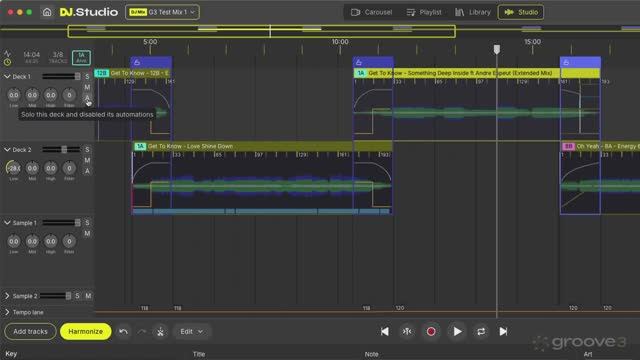Click the Deck 1 Low knob

(13, 95)
